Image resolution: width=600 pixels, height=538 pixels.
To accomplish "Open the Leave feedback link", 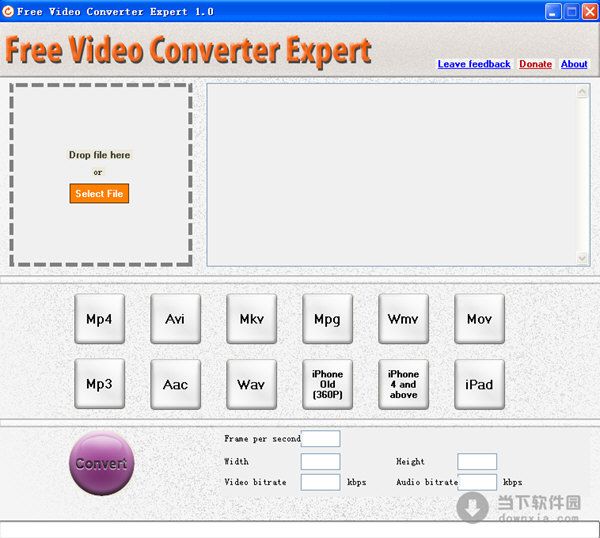I will pos(474,64).
